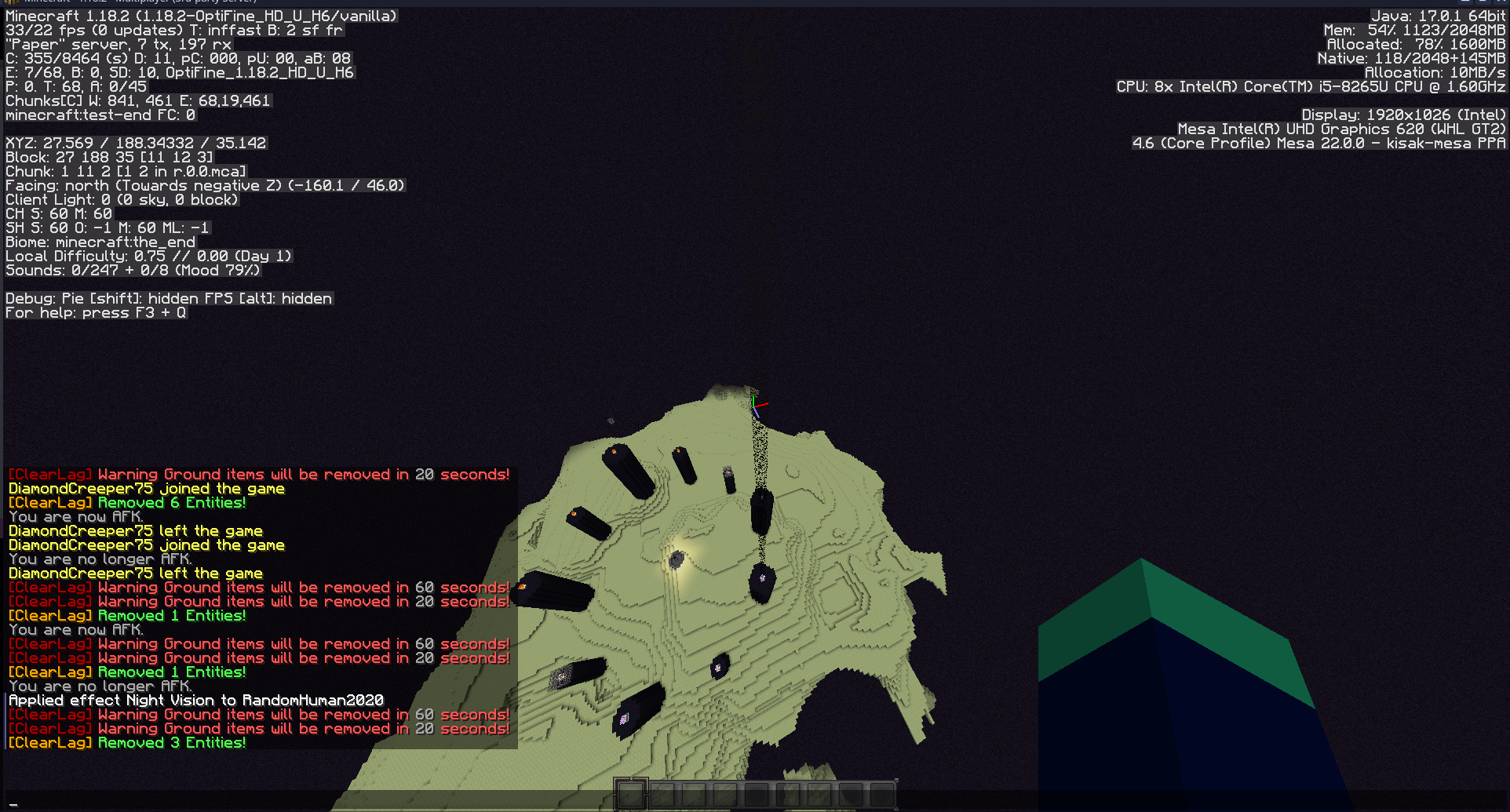Click the 'Native: 118/2048+145MB' line

pyautogui.click(x=1412, y=58)
